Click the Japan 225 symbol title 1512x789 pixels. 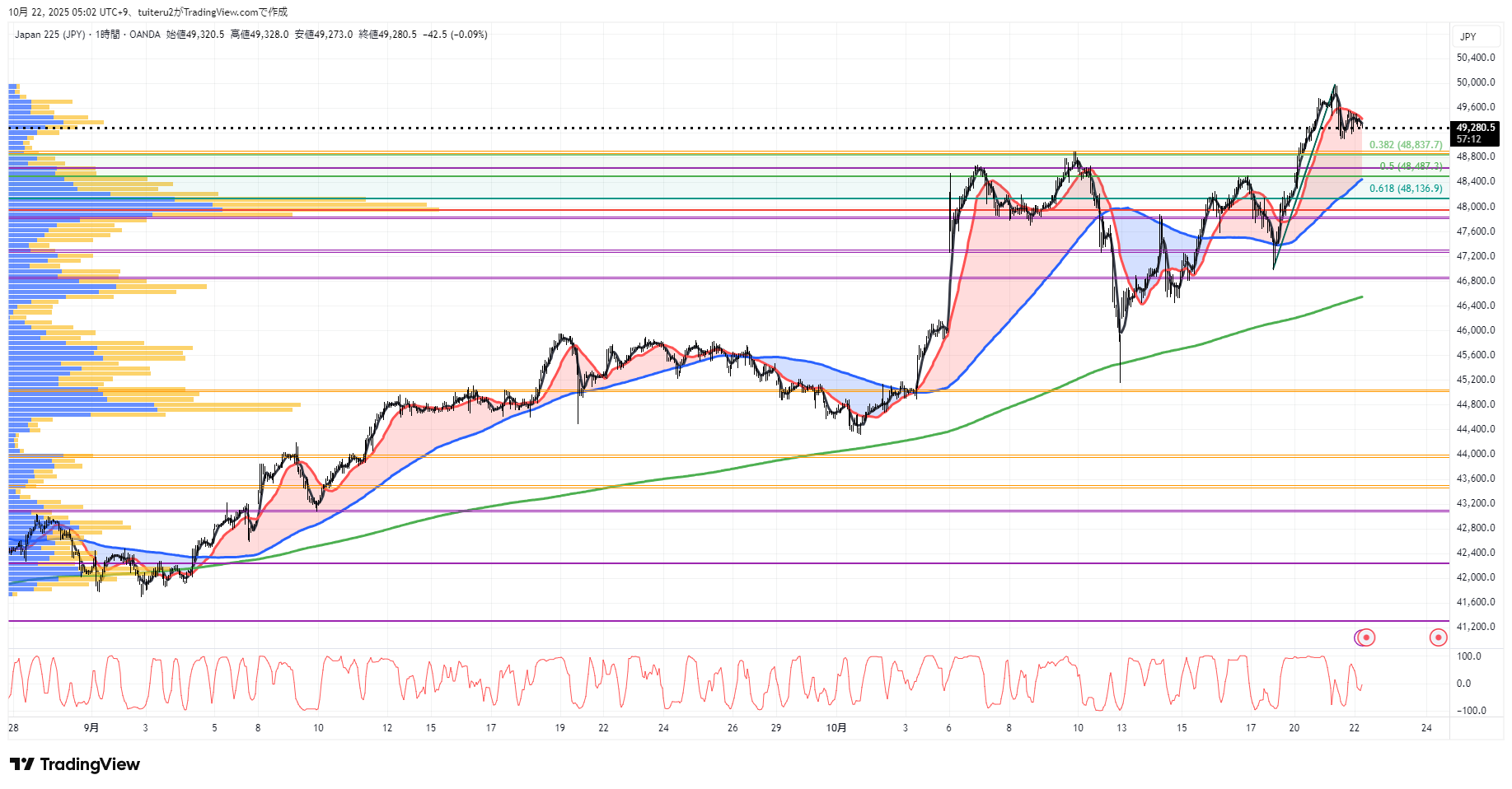tap(49, 35)
